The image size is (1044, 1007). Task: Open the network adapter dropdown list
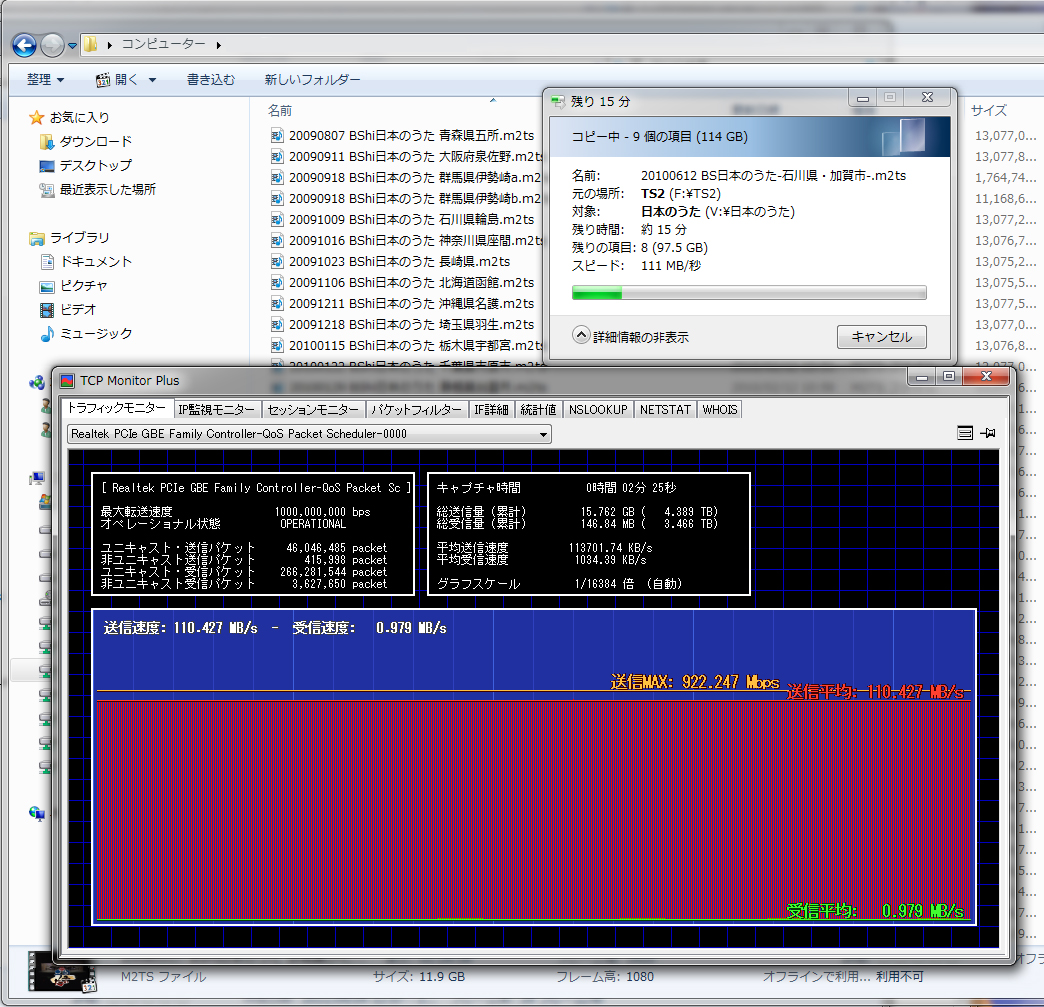[x=543, y=434]
